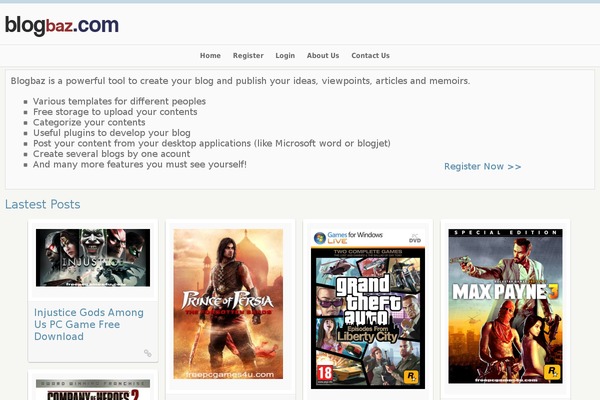The width and height of the screenshot is (600, 400).
Task: Open the Contact Us page
Action: click(x=370, y=56)
